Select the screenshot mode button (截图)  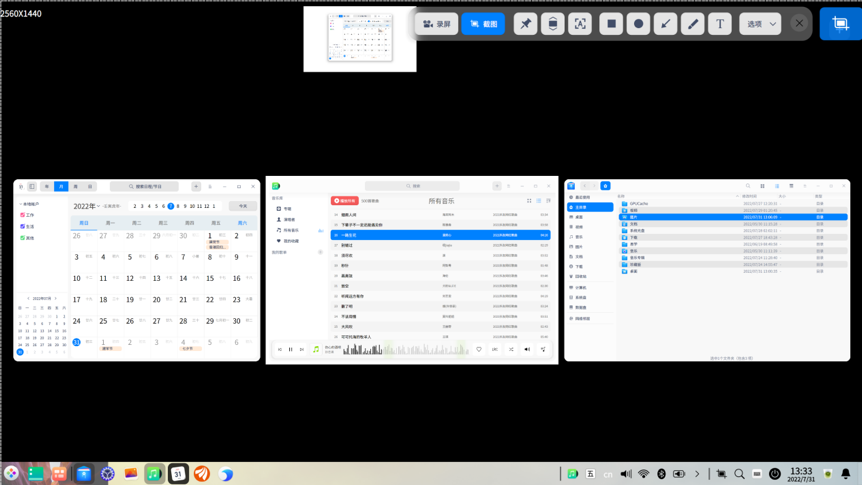[483, 24]
